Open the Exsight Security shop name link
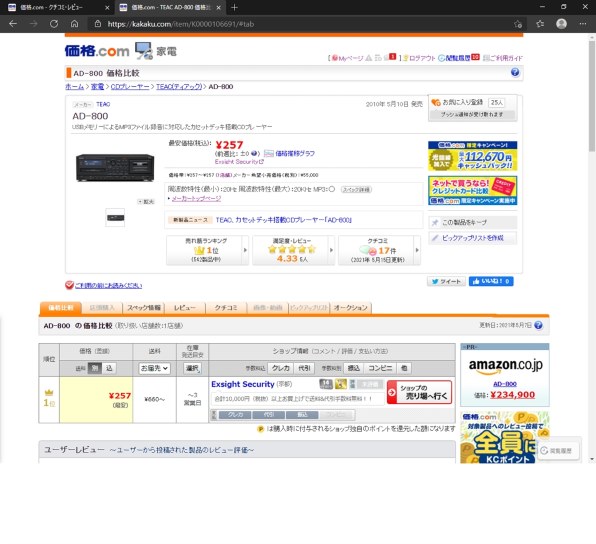Image resolution: width=596 pixels, height=544 pixels. [x=243, y=384]
